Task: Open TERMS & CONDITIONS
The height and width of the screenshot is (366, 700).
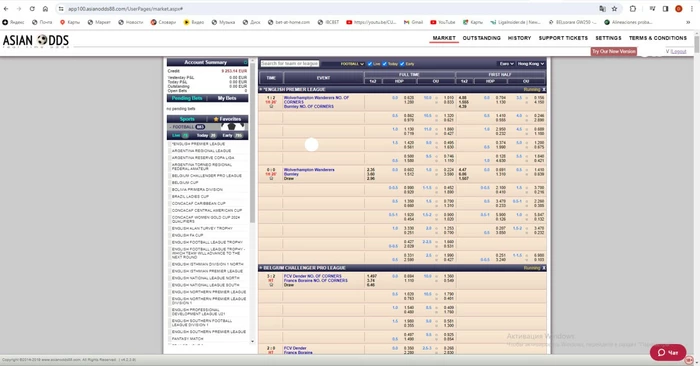Action: click(x=658, y=38)
